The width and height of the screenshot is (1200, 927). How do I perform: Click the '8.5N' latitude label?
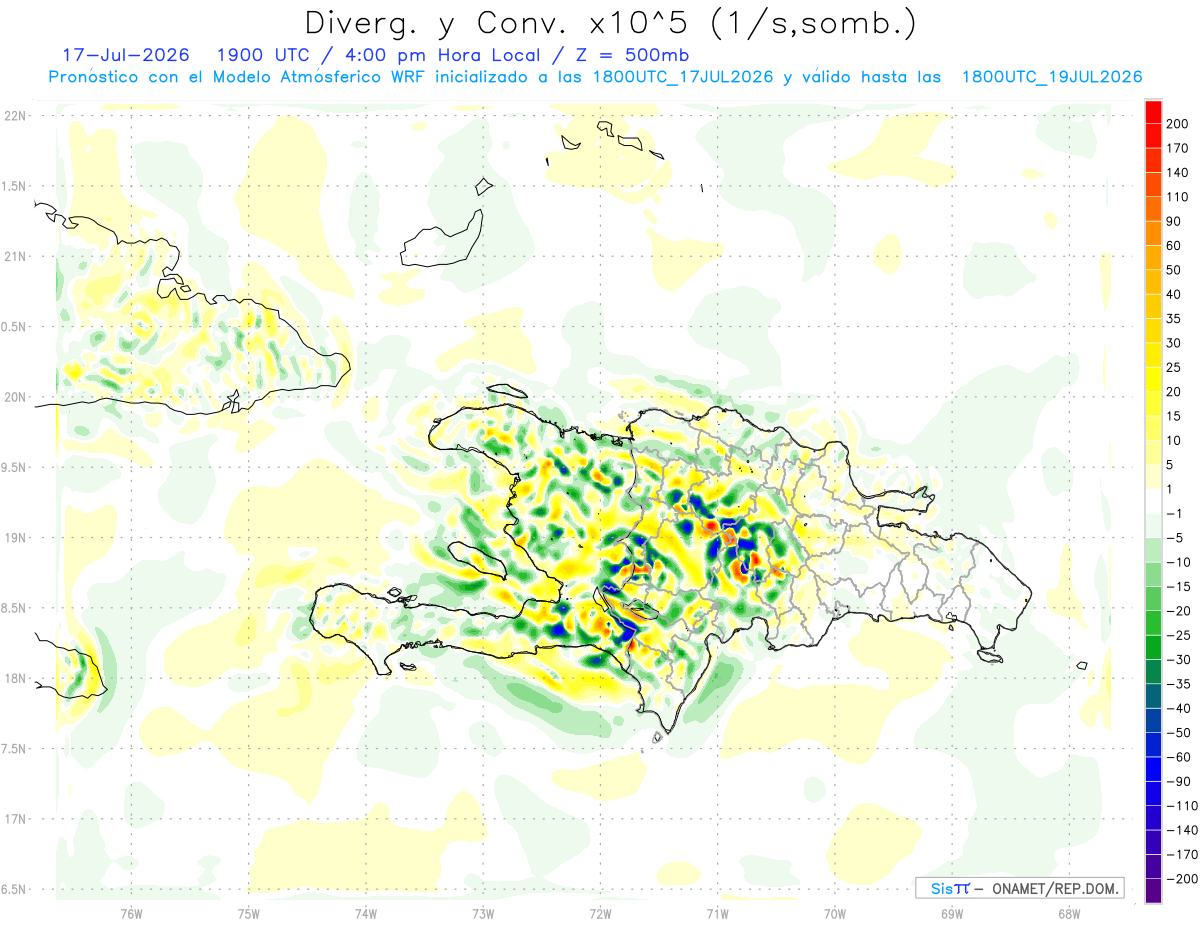[x=15, y=608]
